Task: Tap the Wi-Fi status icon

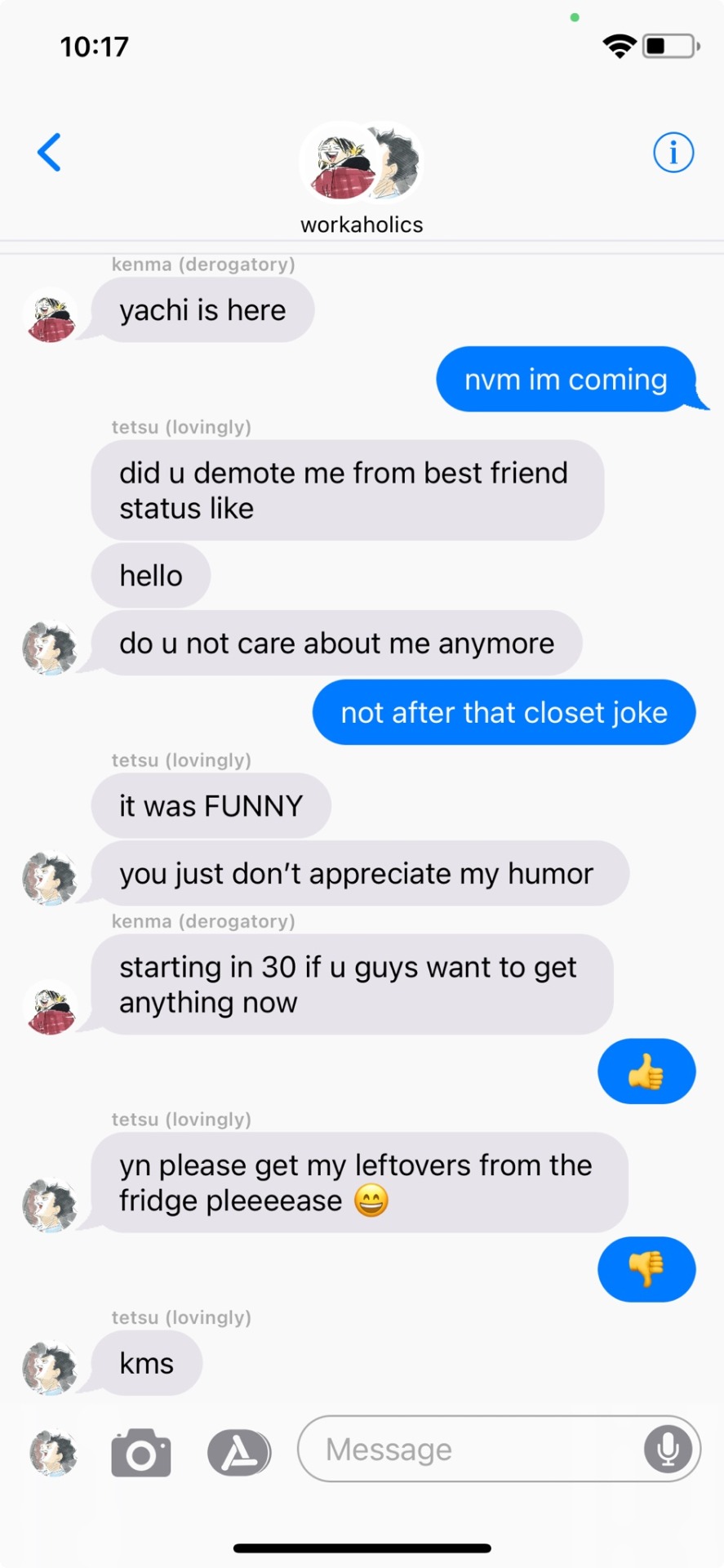Action: [620, 46]
